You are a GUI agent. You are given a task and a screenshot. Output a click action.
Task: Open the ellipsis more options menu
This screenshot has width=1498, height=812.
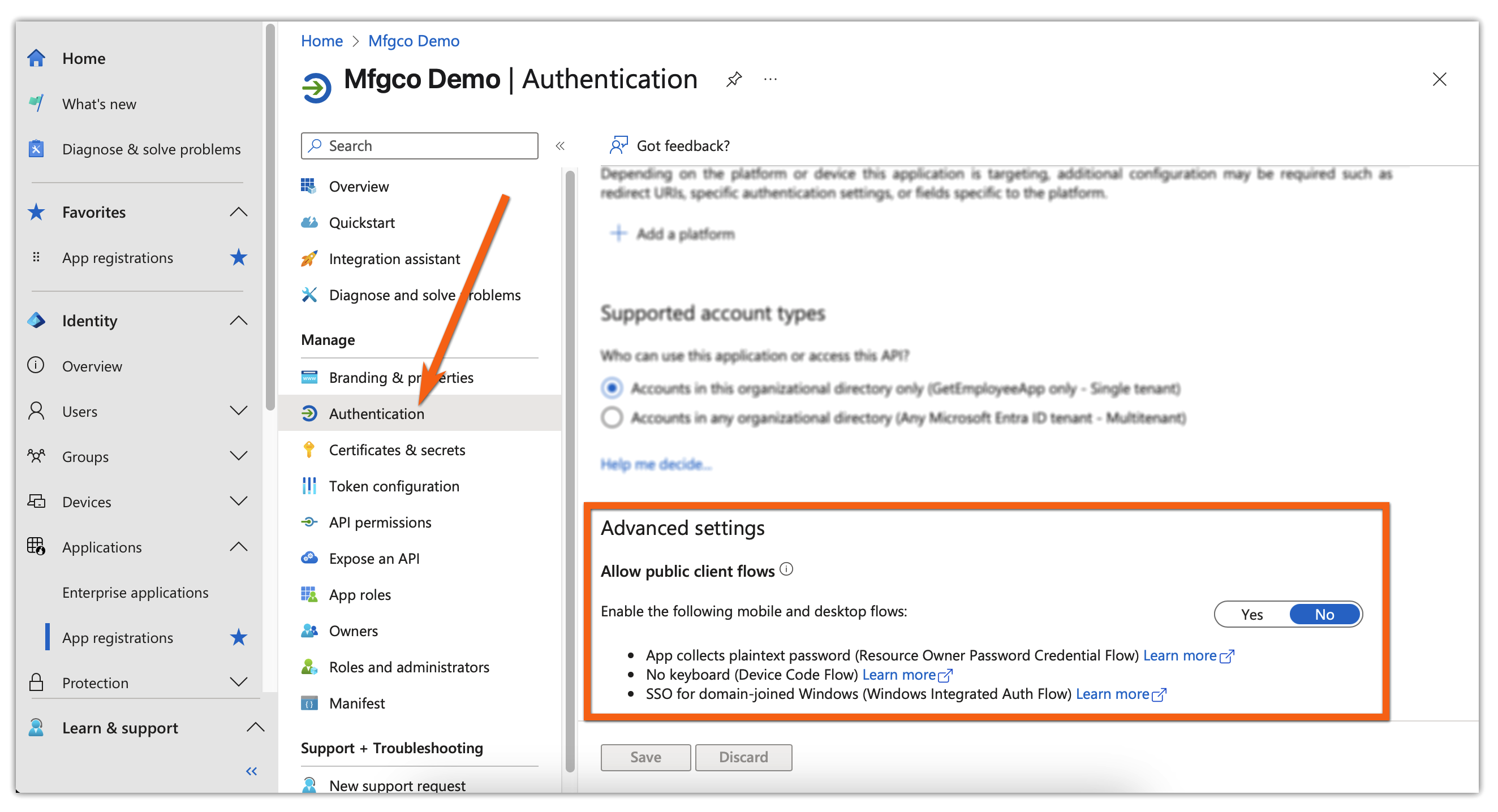click(770, 79)
